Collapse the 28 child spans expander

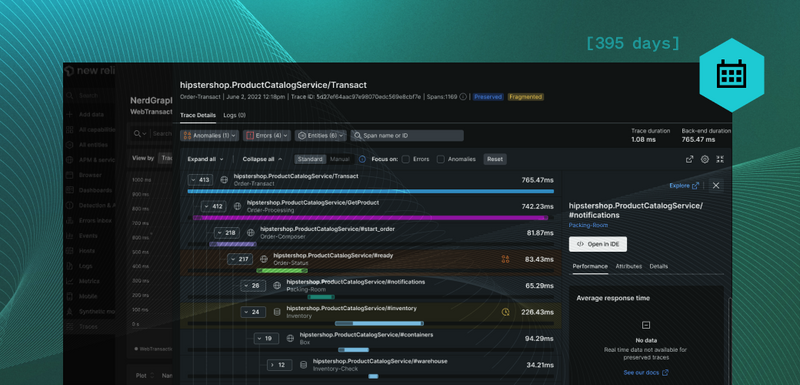tap(253, 286)
